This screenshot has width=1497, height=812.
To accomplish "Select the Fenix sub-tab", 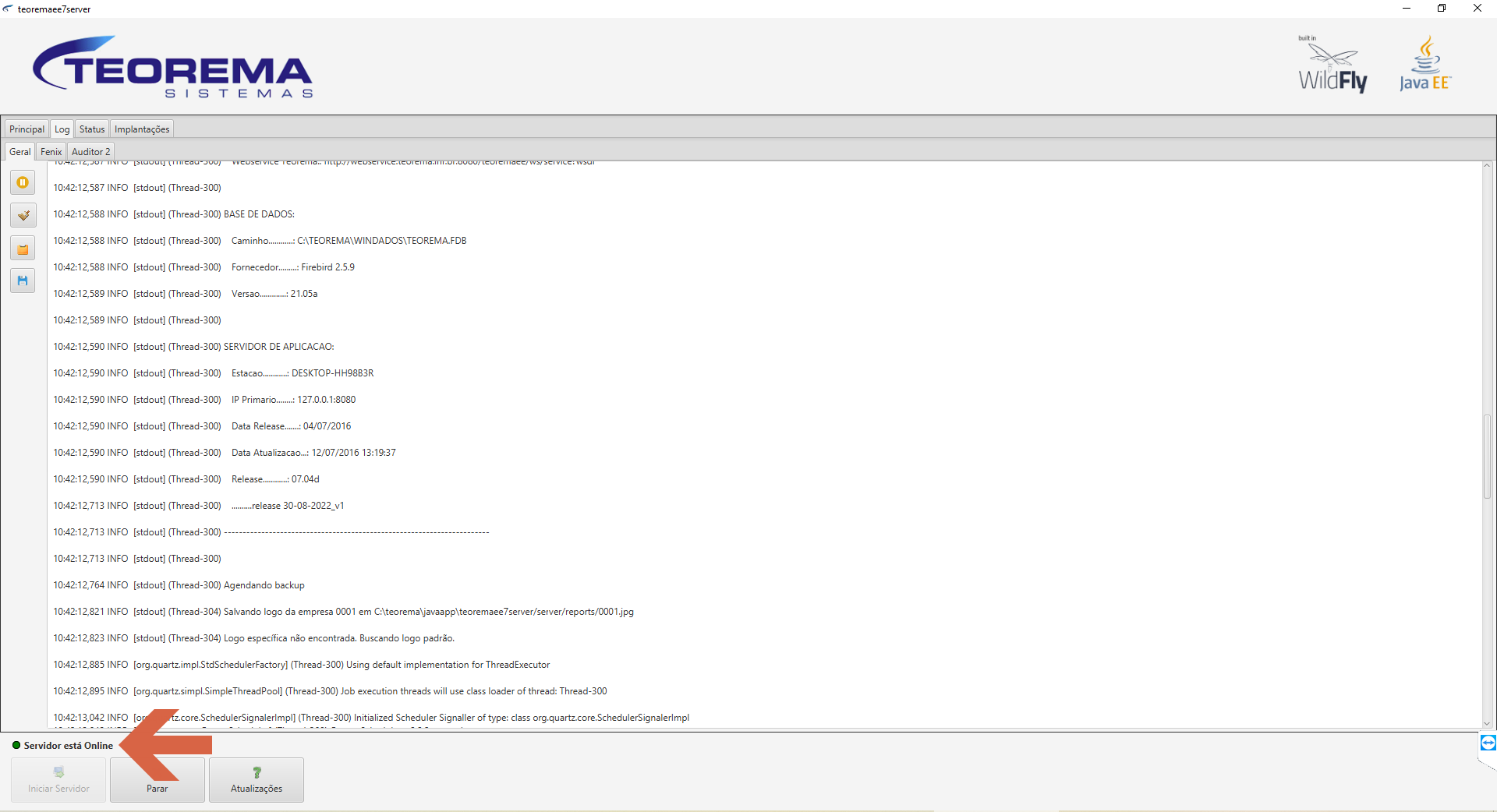I will click(x=51, y=152).
